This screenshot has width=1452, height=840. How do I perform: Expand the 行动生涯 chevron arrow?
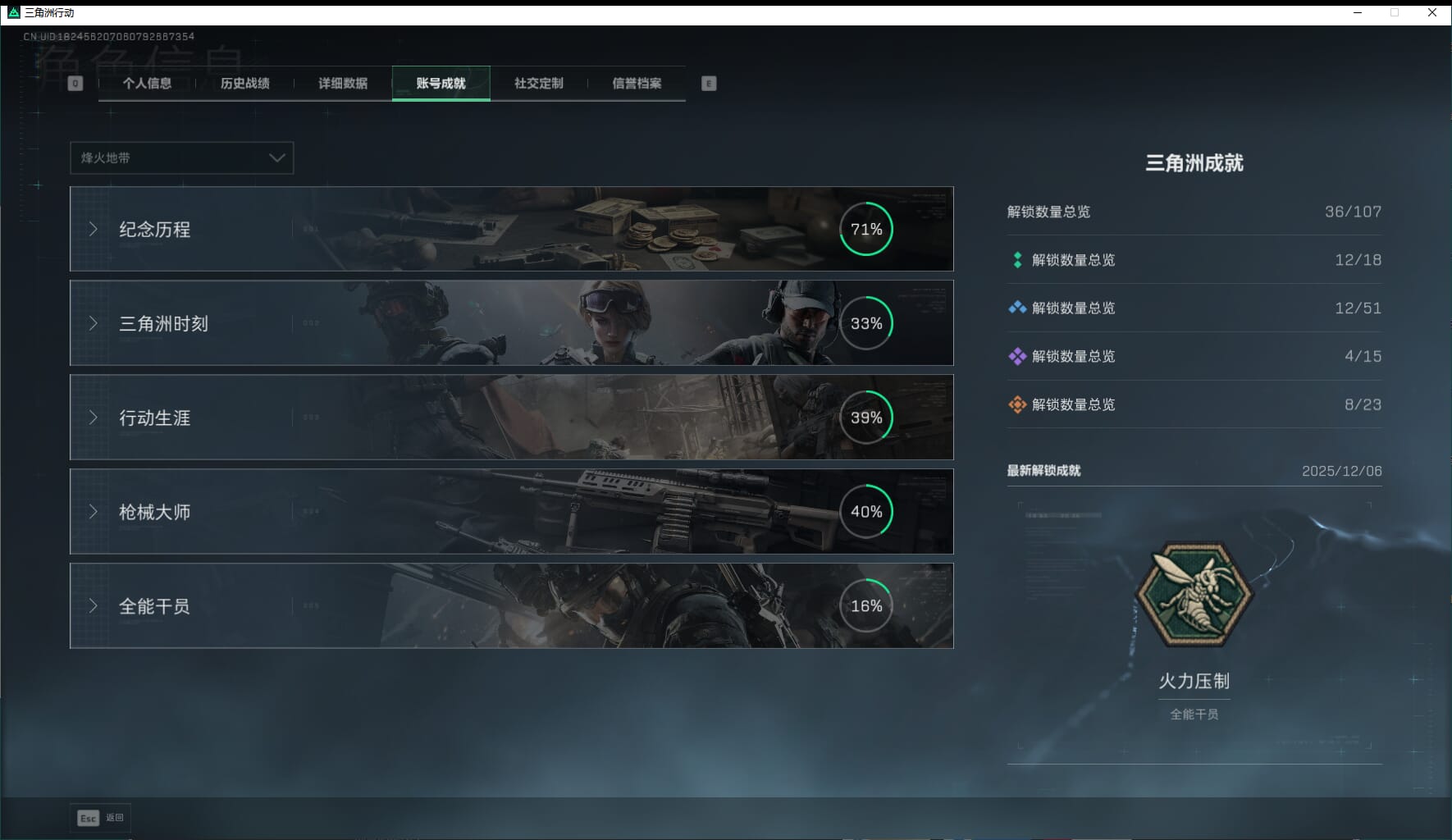tap(94, 418)
